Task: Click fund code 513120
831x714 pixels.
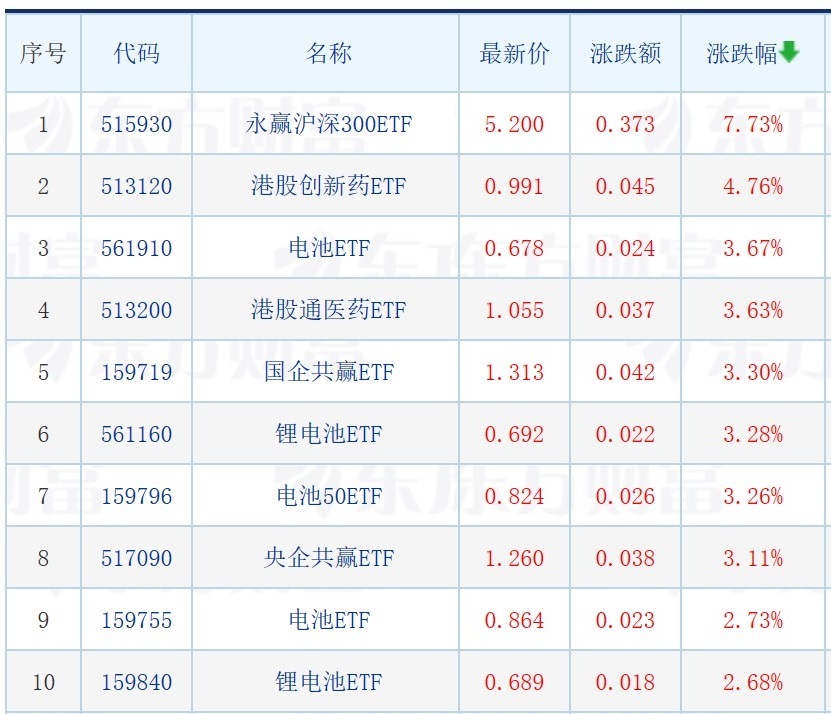Action: point(136,187)
